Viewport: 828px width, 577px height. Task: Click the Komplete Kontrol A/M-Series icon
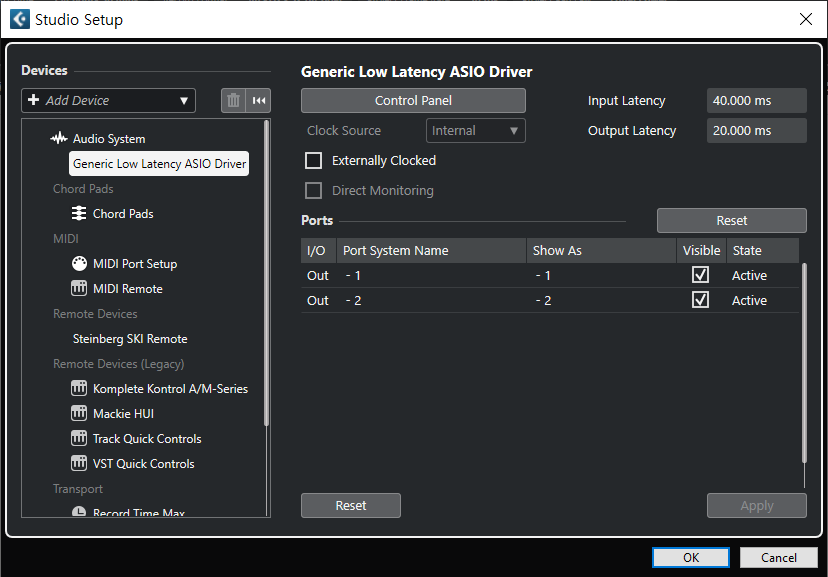click(x=79, y=388)
